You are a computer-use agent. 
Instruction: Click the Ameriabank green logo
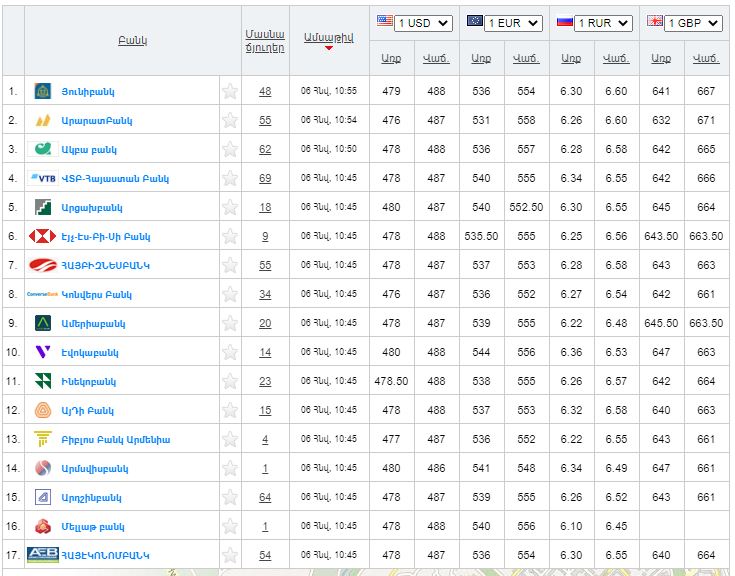coord(43,324)
